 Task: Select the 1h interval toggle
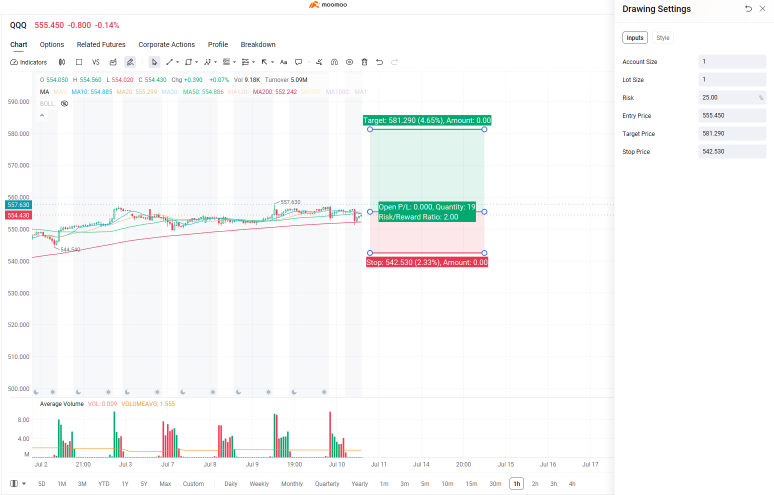coord(517,484)
